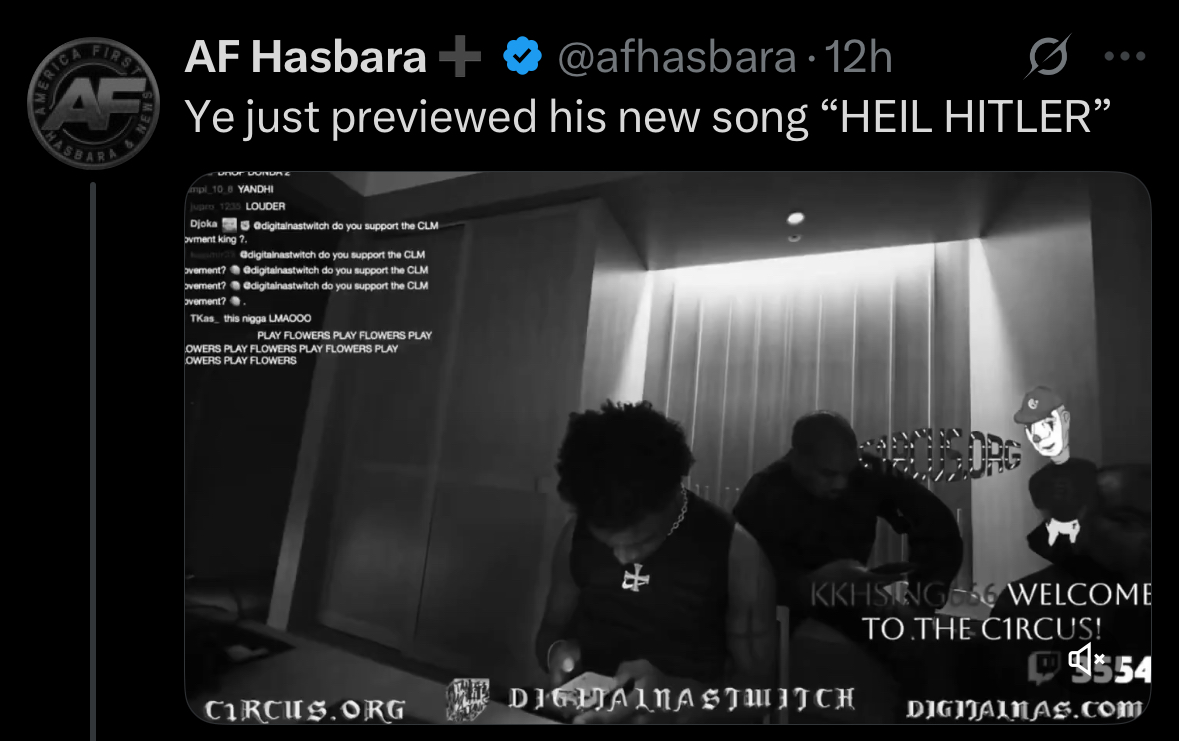Viewport: 1179px width, 741px height.
Task: Click the tweet text about Ye's new song
Action: 647,117
